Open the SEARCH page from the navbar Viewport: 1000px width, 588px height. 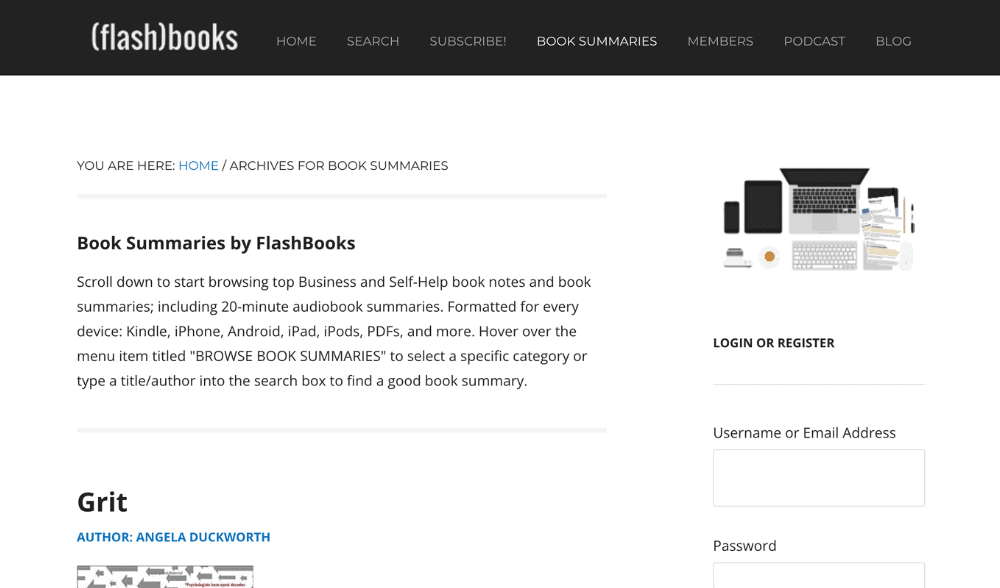point(373,41)
